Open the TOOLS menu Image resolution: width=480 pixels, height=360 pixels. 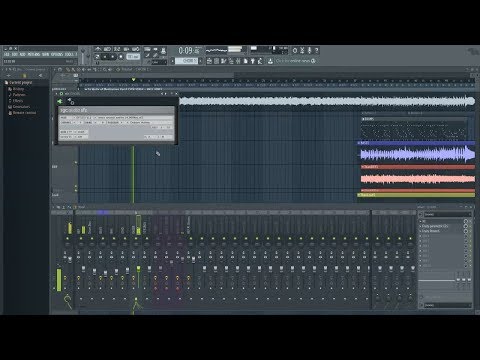tap(69, 54)
